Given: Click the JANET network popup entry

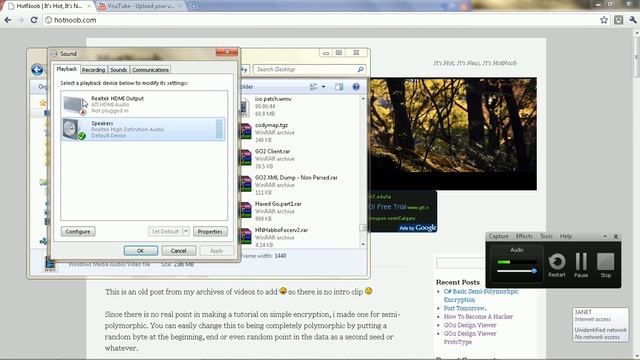Looking at the screenshot, I should (x=593, y=315).
